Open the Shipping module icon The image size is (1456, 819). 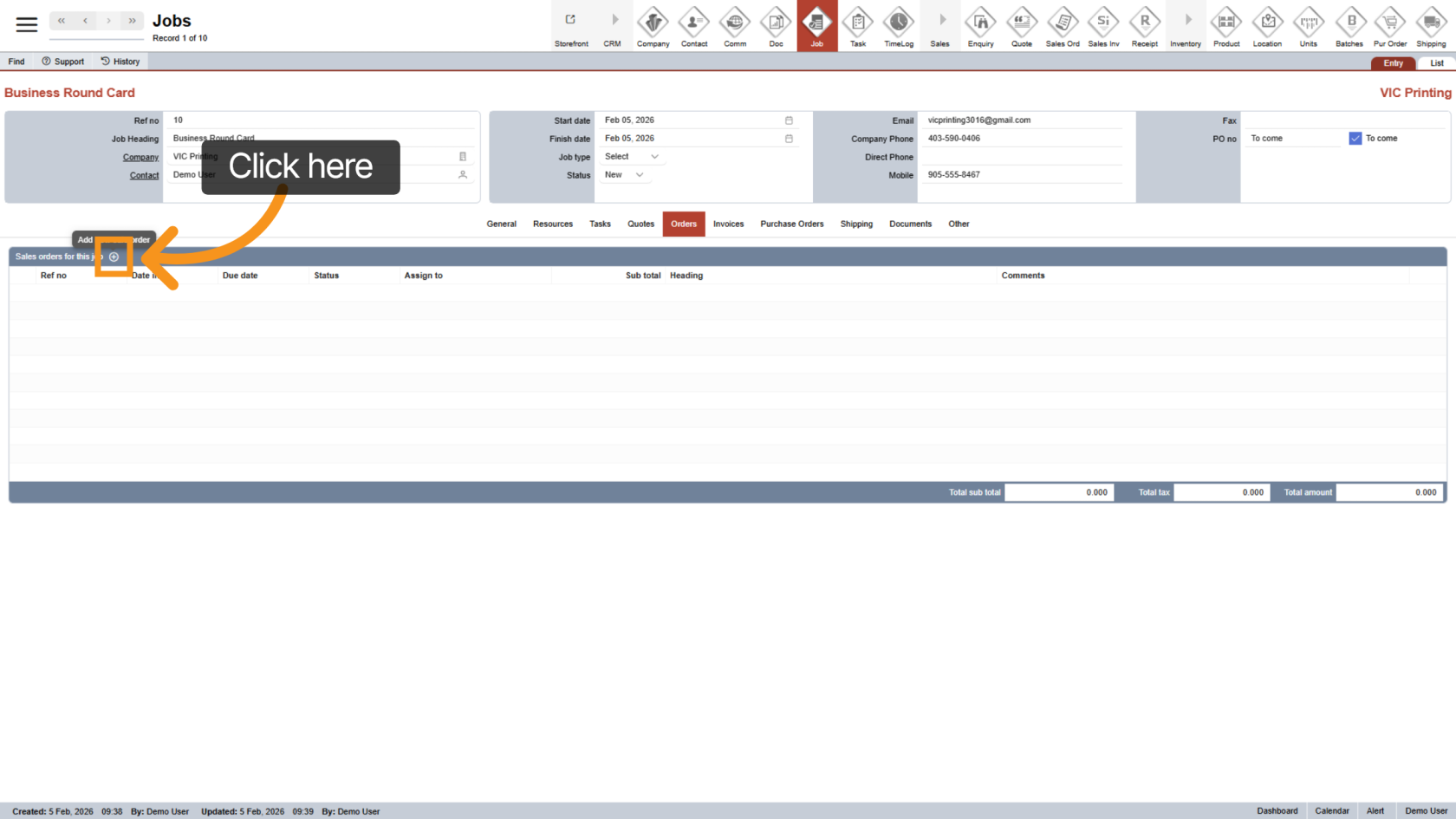[x=1430, y=26]
